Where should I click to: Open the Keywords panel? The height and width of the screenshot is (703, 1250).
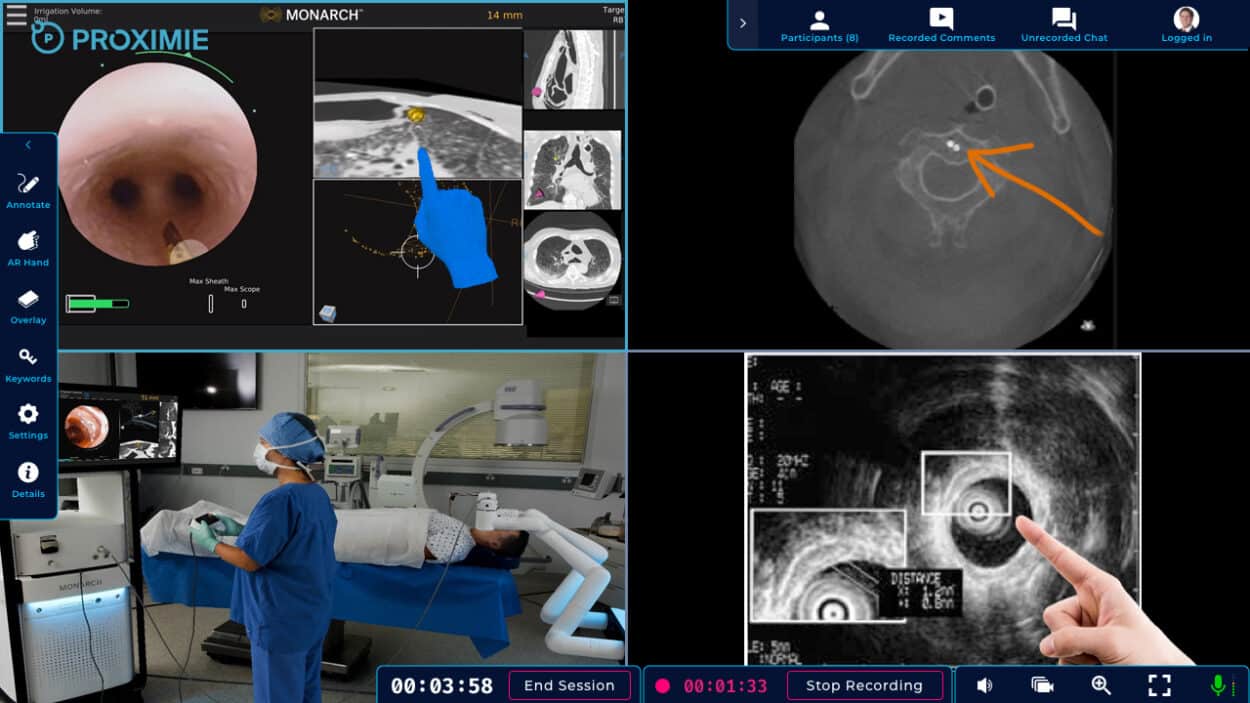[x=28, y=364]
